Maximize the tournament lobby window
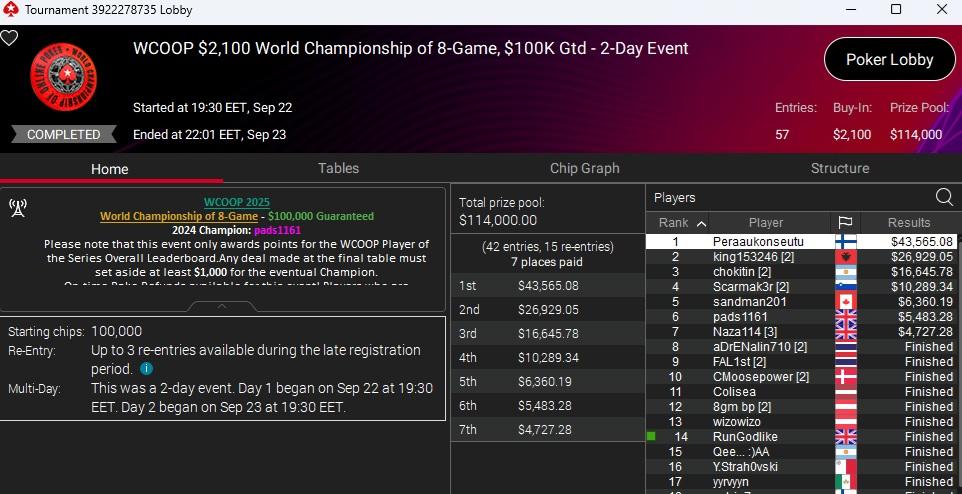The height and width of the screenshot is (494, 962). coord(896,10)
